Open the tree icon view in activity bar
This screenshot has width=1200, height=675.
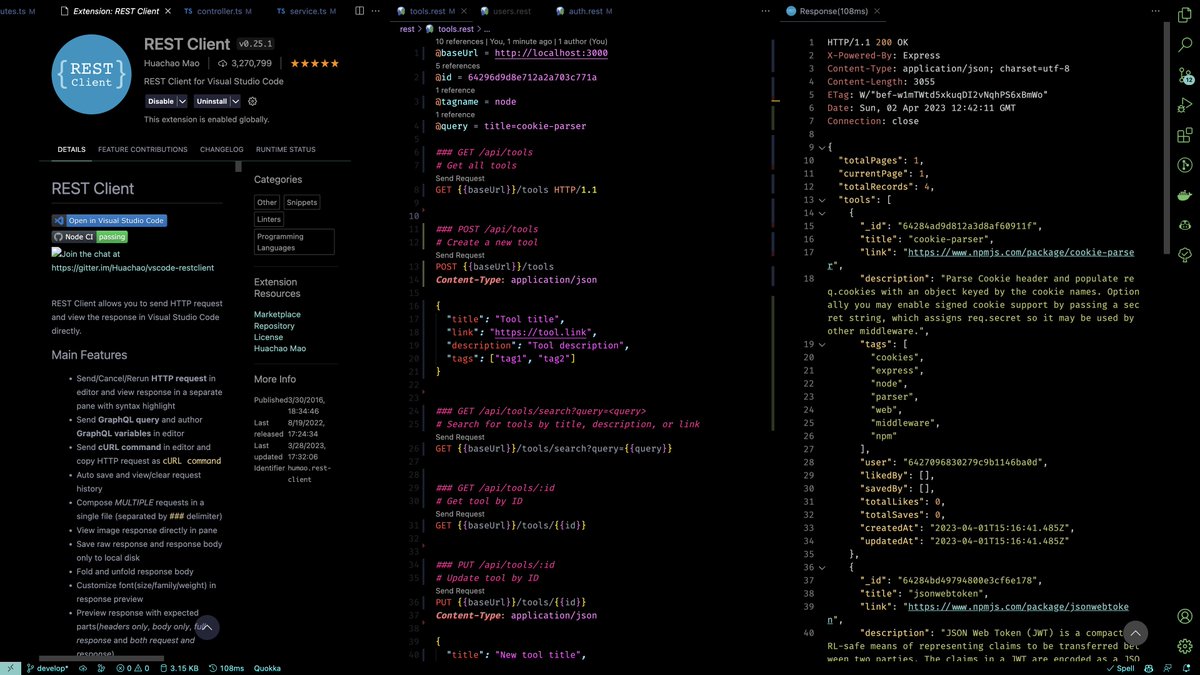1185,255
